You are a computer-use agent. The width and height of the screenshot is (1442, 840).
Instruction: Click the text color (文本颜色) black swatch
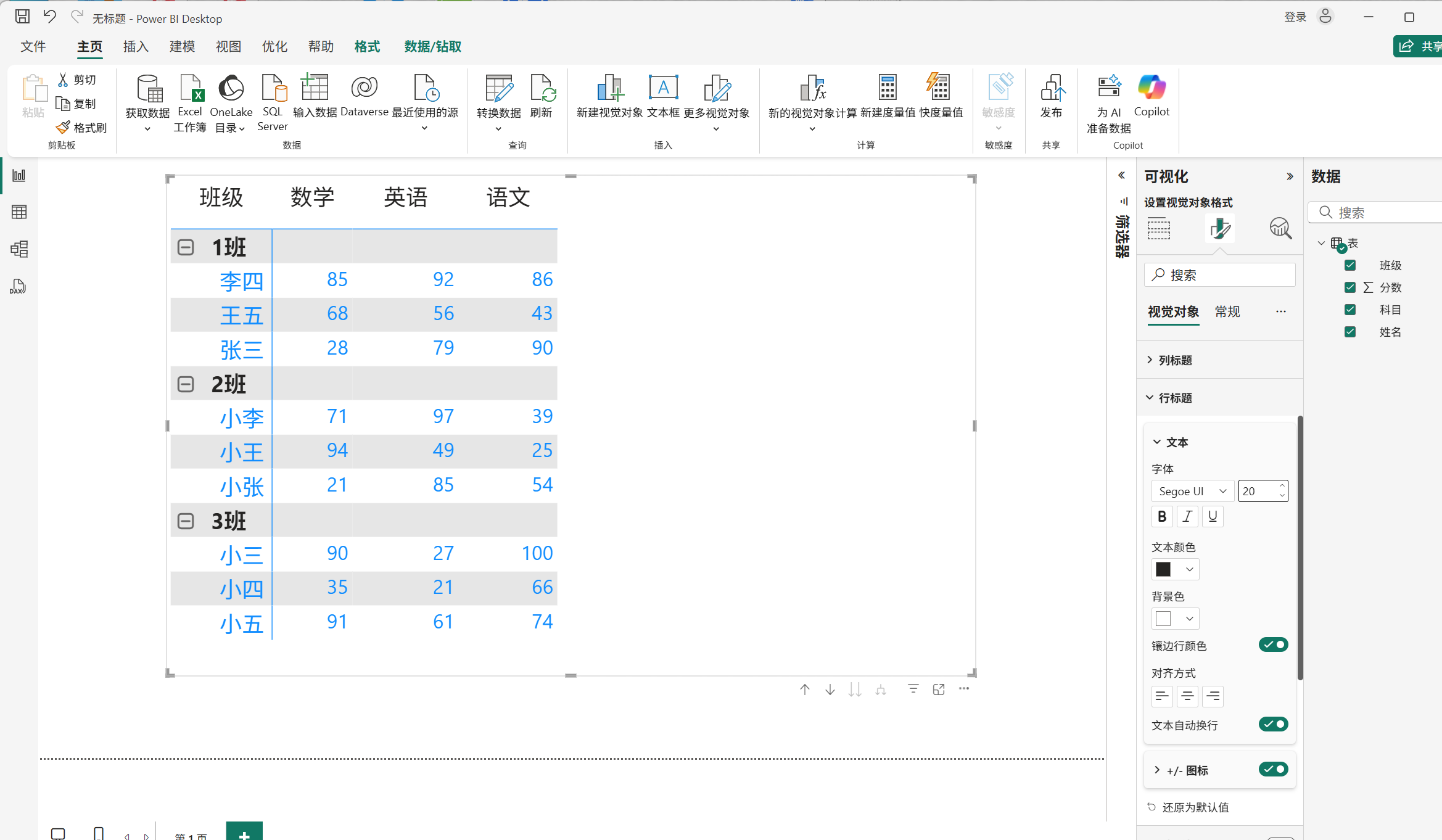(x=1163, y=569)
